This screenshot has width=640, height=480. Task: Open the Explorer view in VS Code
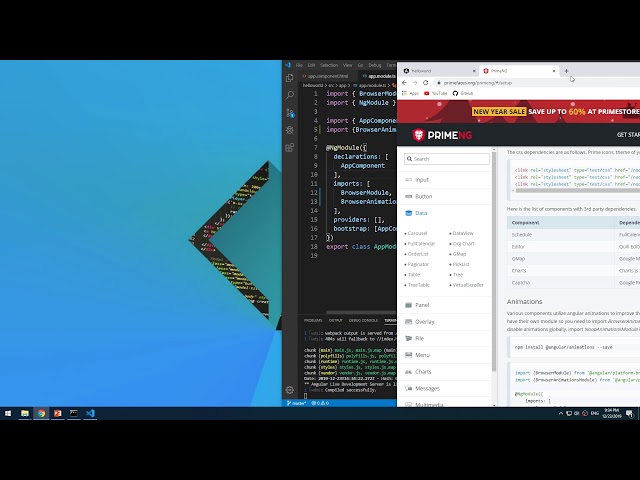point(290,78)
